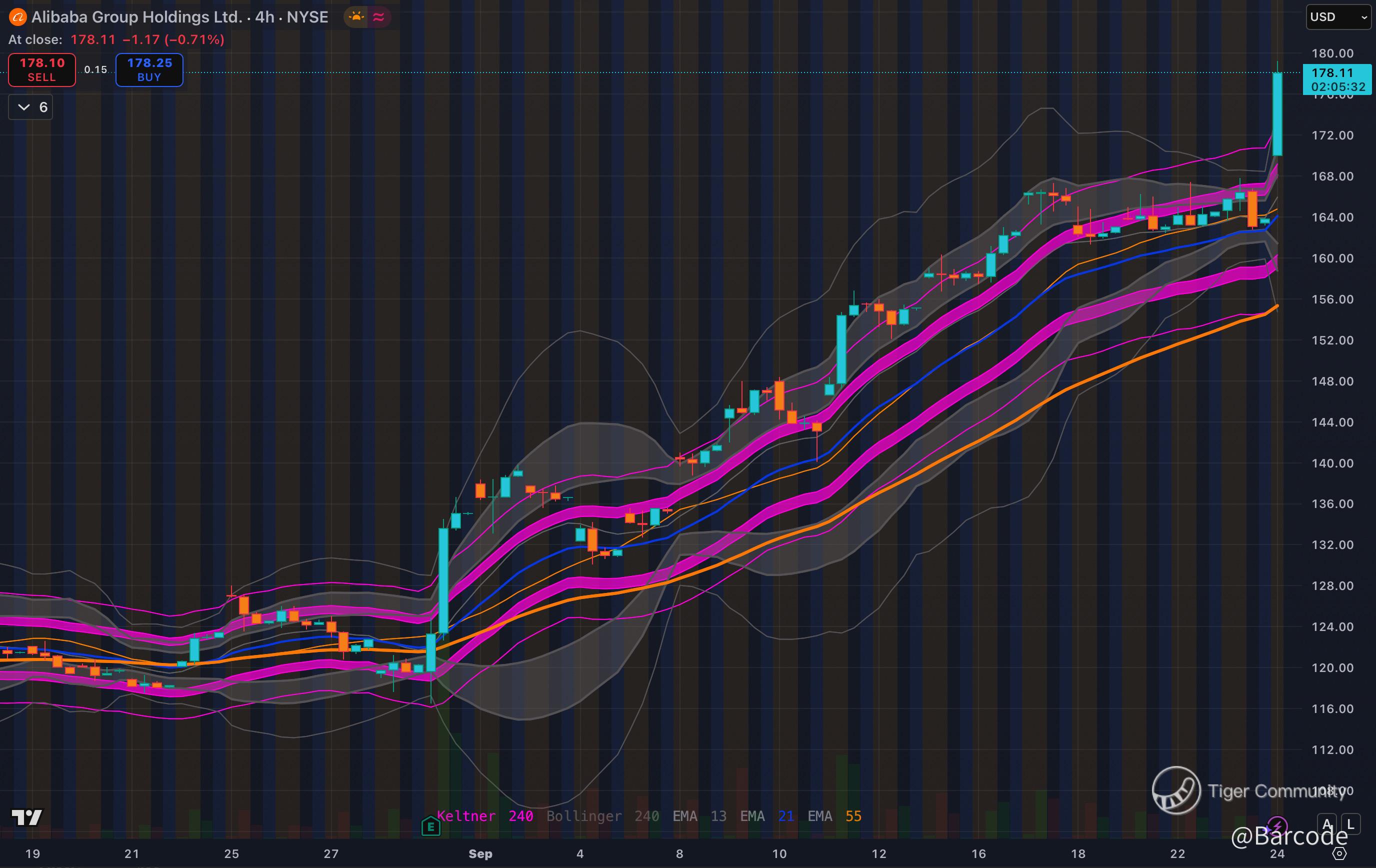Click the purple lightning flash icon
This screenshot has height=868, width=1376.
click(x=1276, y=825)
